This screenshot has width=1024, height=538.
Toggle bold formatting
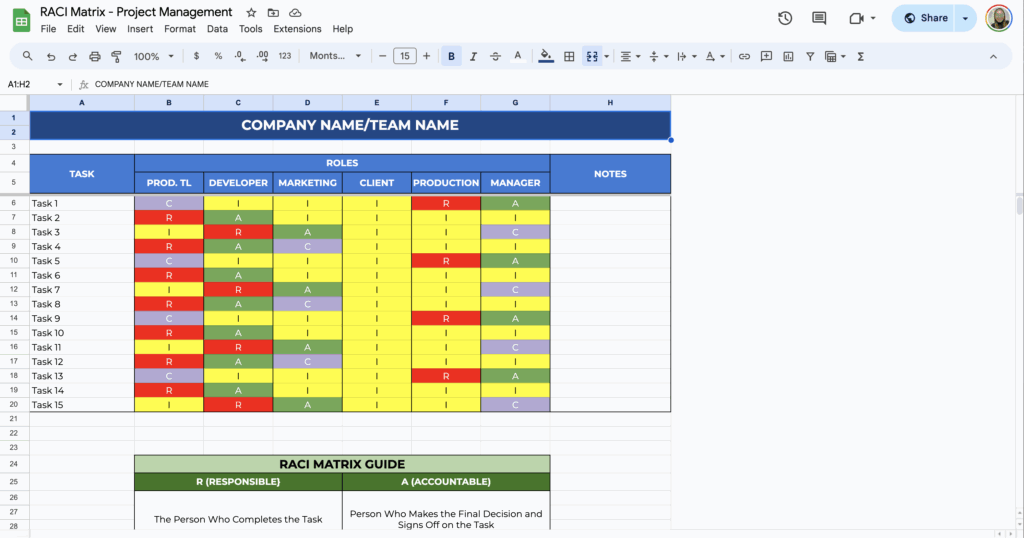(451, 57)
